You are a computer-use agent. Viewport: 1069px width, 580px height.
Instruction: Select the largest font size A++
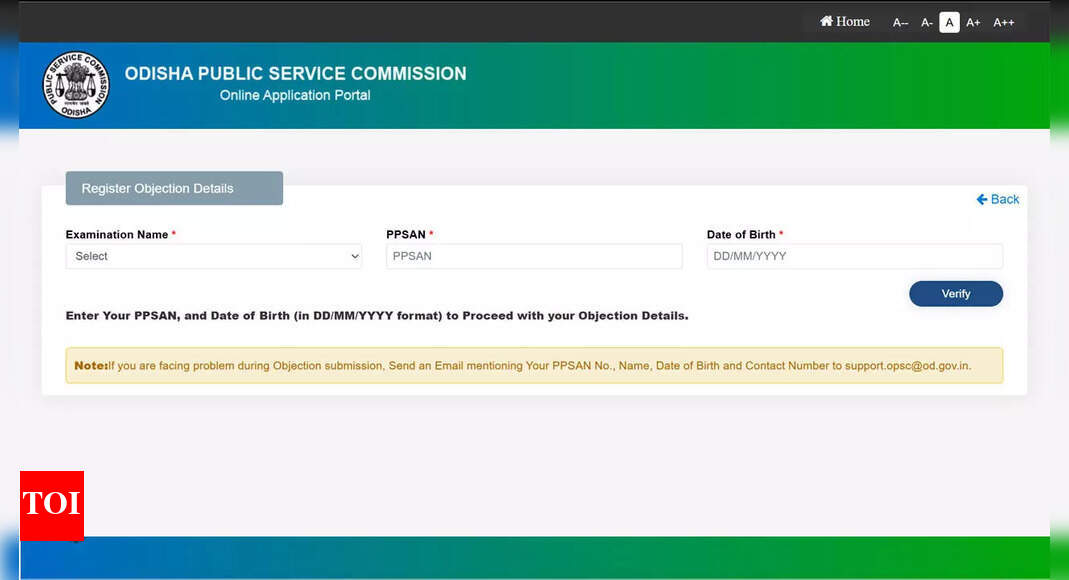1003,23
